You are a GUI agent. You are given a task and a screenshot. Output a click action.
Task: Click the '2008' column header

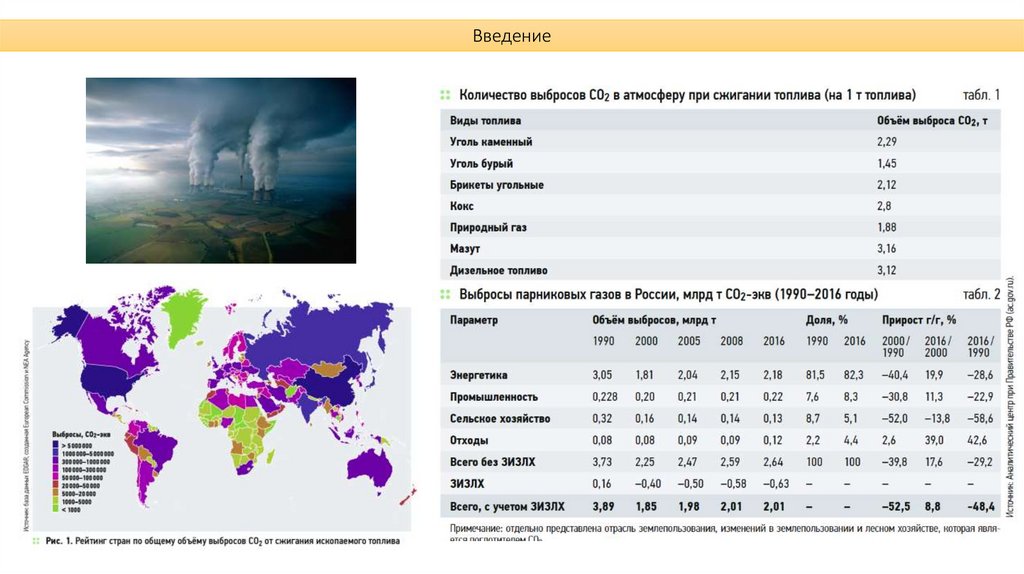pos(731,341)
